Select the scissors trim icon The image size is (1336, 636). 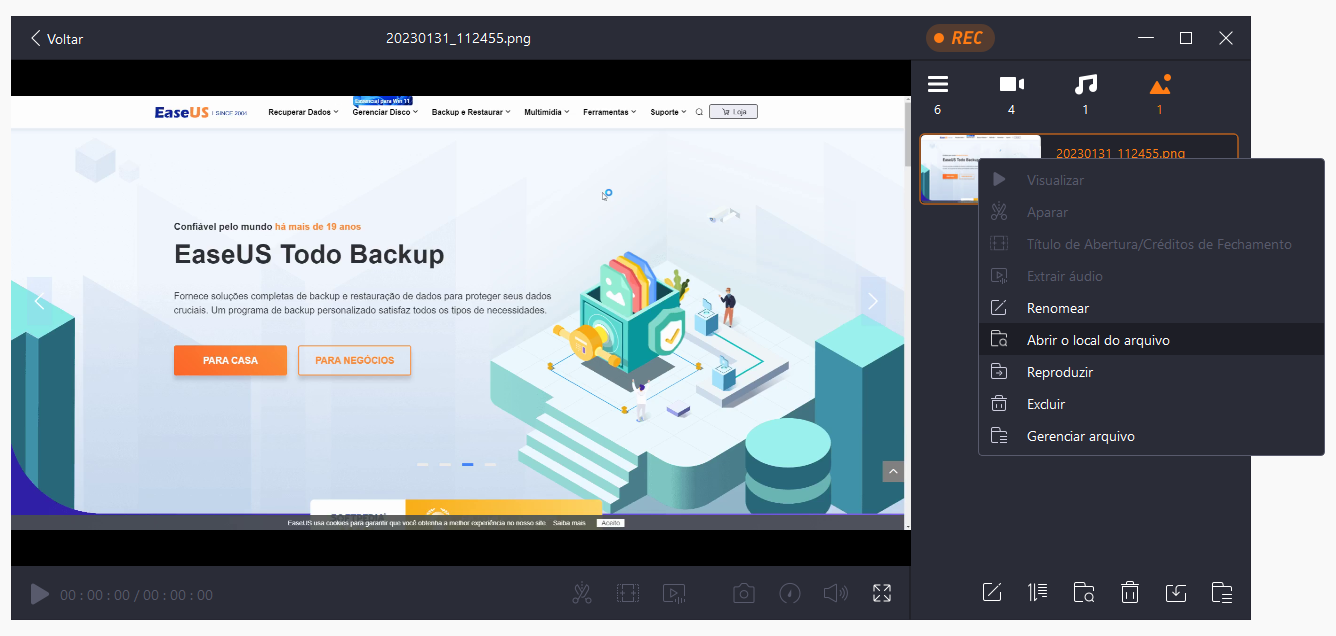tap(582, 593)
